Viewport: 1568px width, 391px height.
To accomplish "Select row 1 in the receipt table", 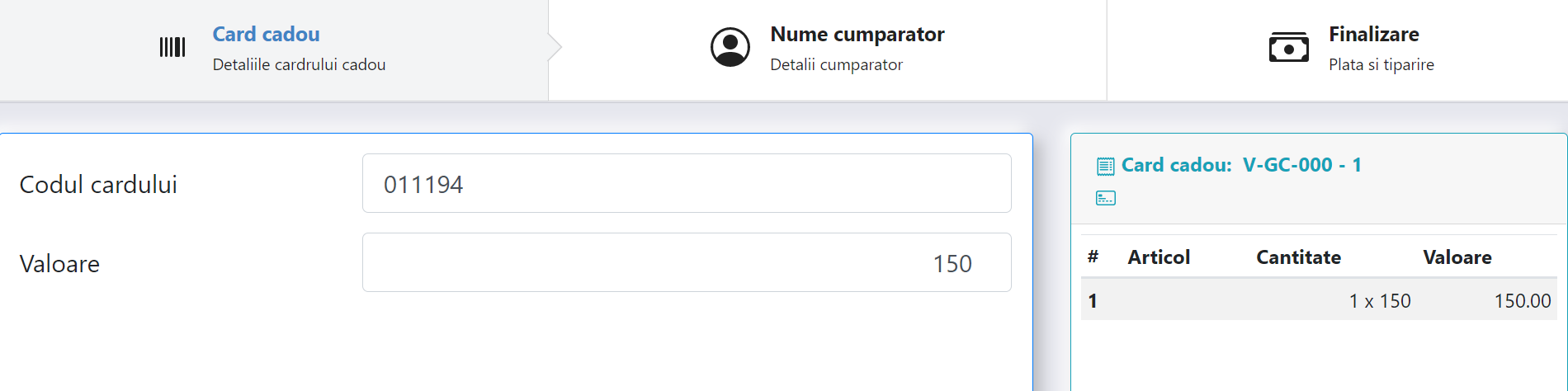I will (1319, 300).
